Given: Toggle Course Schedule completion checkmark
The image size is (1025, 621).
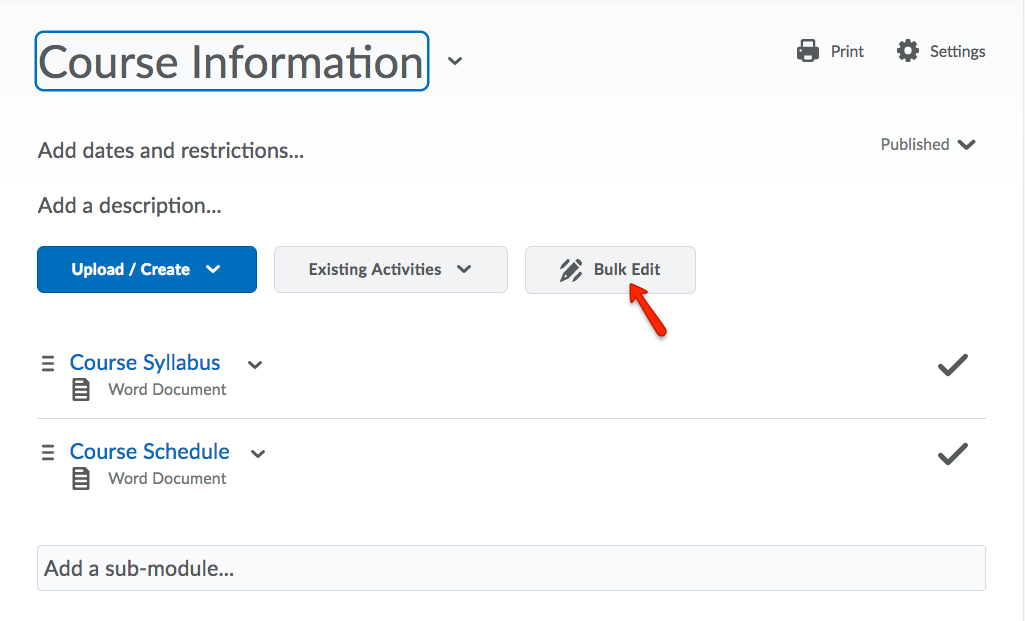Looking at the screenshot, I should 952,454.
